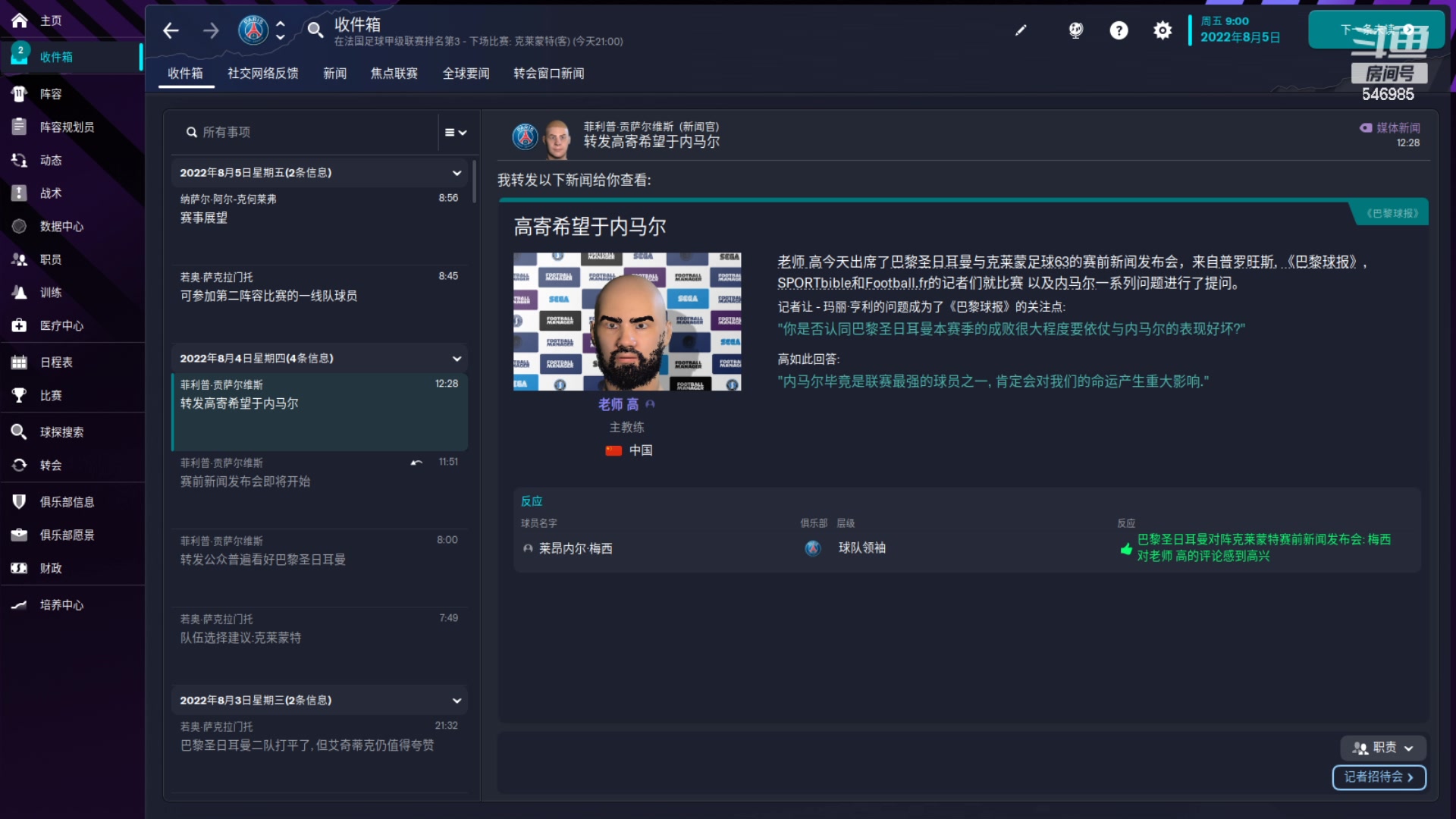Switch to the 焦点联赛 tab
1456x819 pixels.
[394, 74]
